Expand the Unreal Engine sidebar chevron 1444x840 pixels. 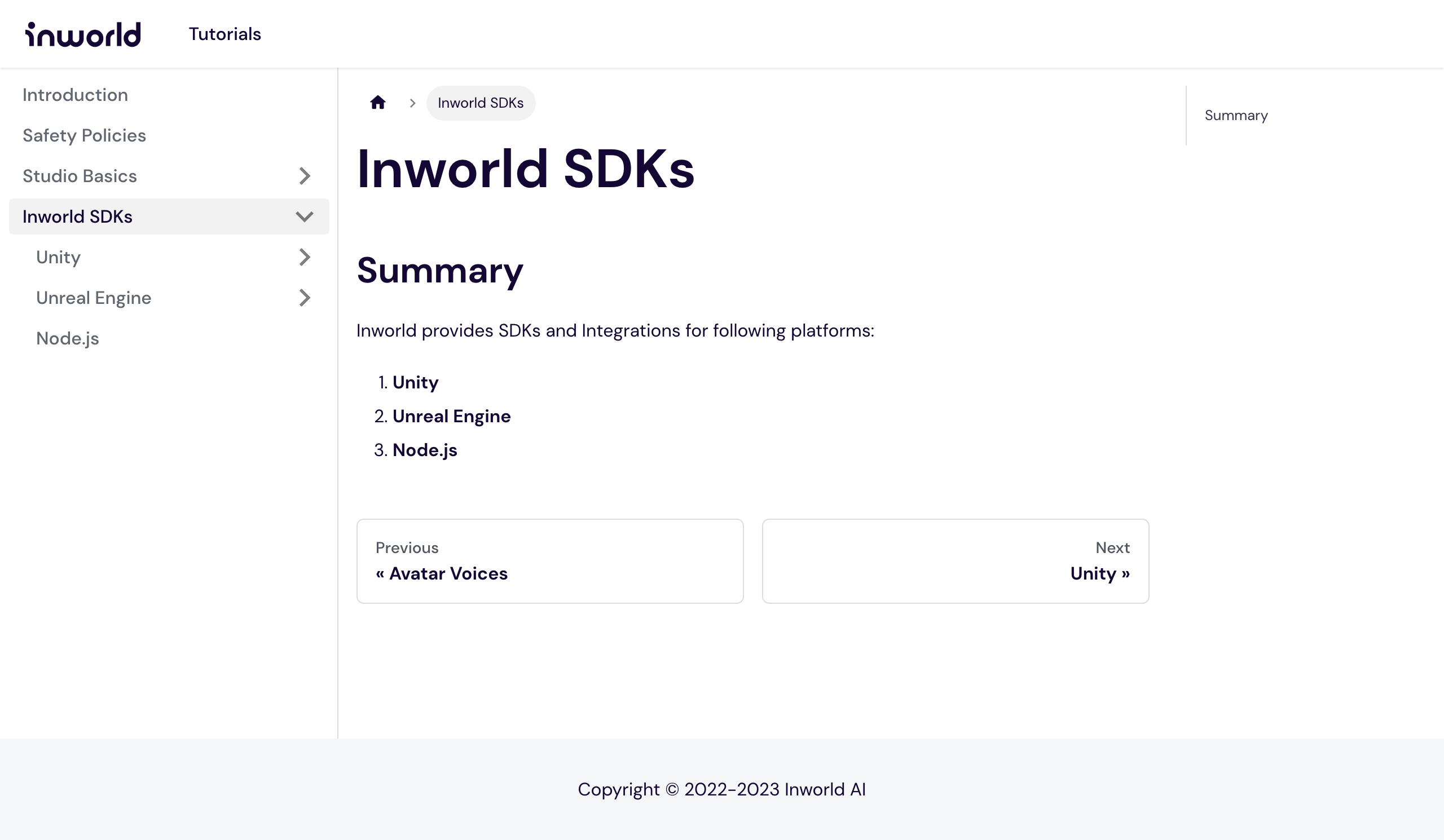click(305, 298)
